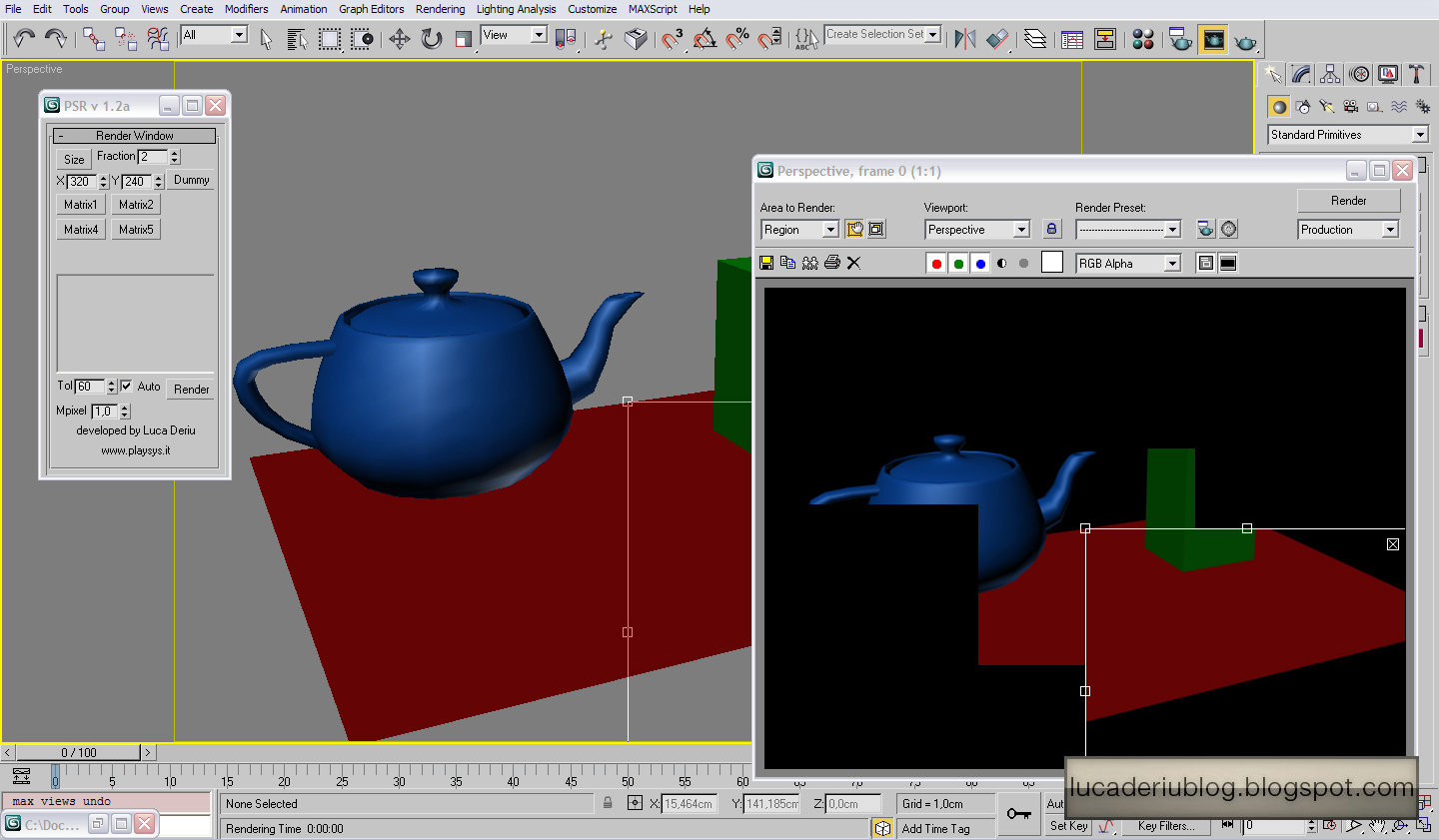
Task: Toggle Window/Crossing selection mode
Action: pyautogui.click(x=362, y=39)
